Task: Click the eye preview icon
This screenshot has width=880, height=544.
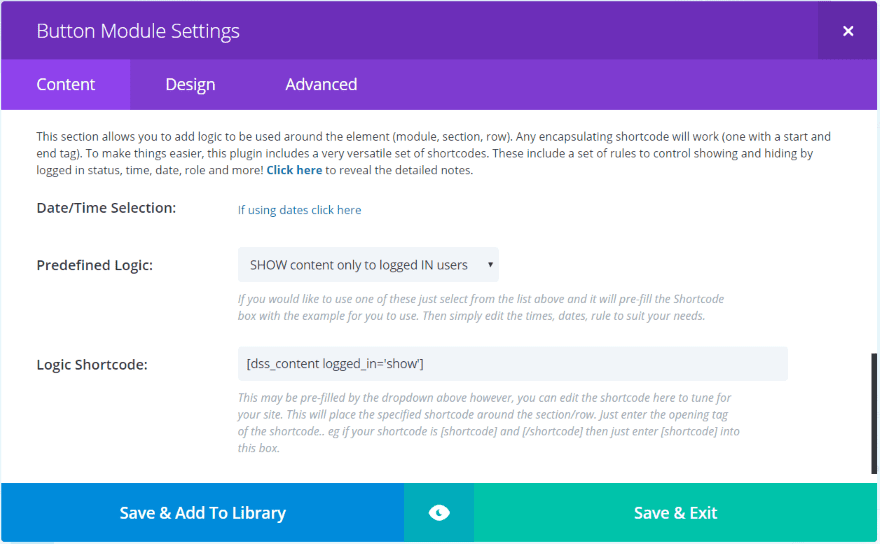Action: (x=438, y=513)
